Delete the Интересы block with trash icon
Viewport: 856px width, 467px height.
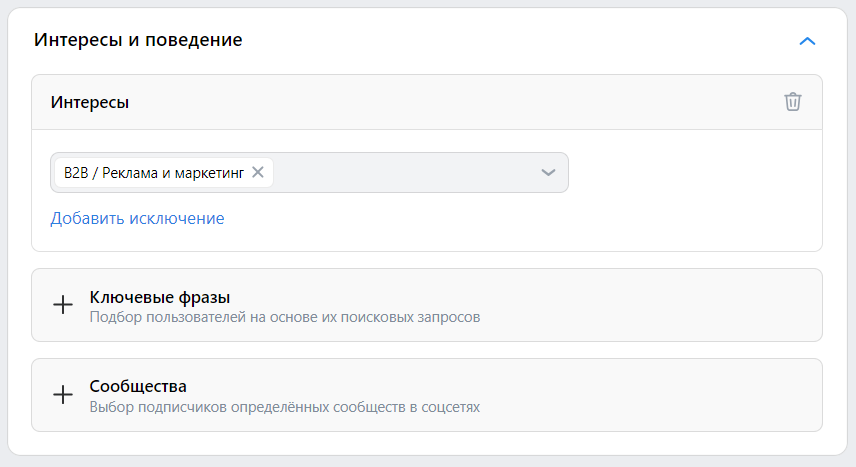793,102
